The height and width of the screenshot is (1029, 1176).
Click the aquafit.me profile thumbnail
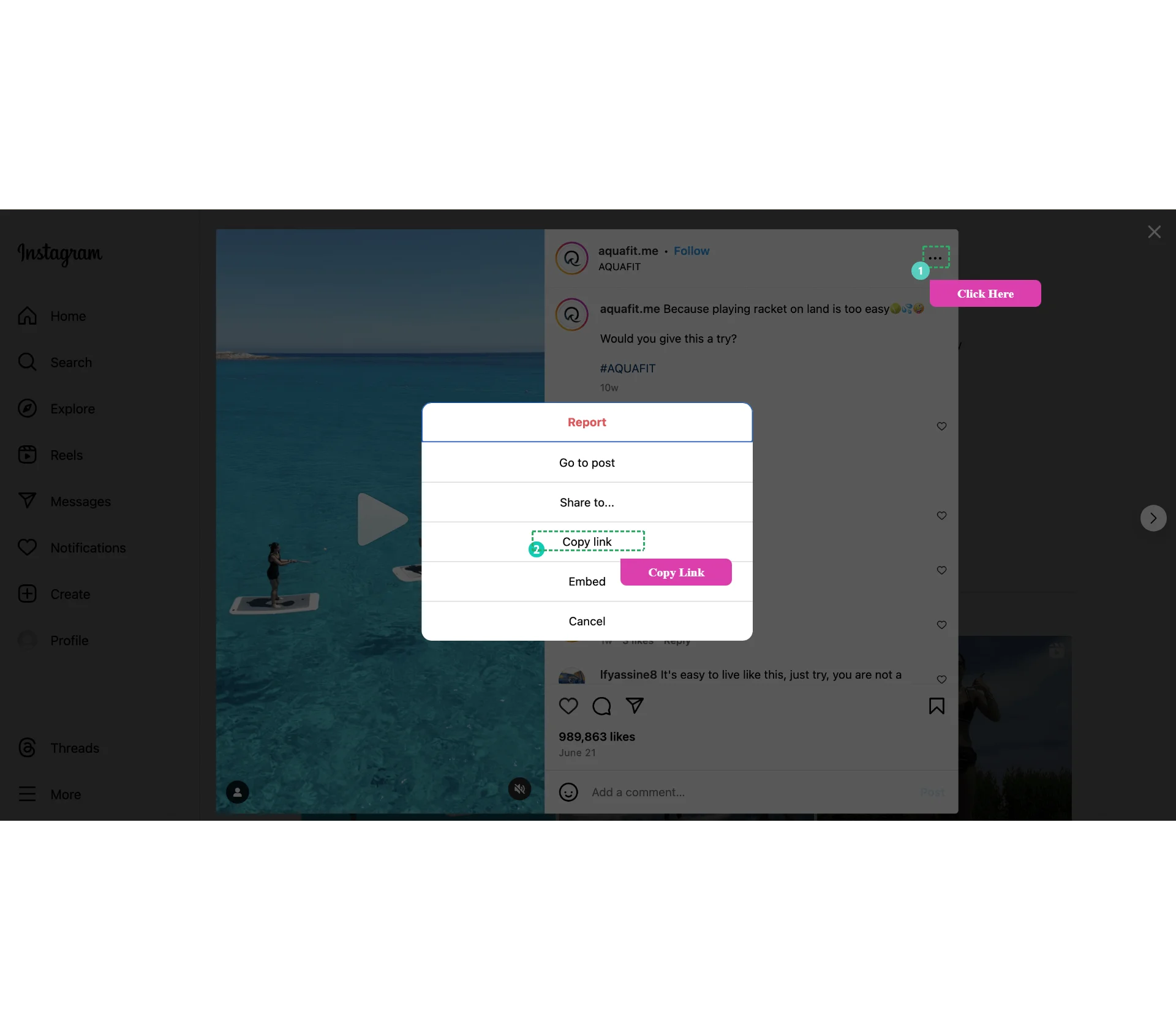pyautogui.click(x=571, y=258)
